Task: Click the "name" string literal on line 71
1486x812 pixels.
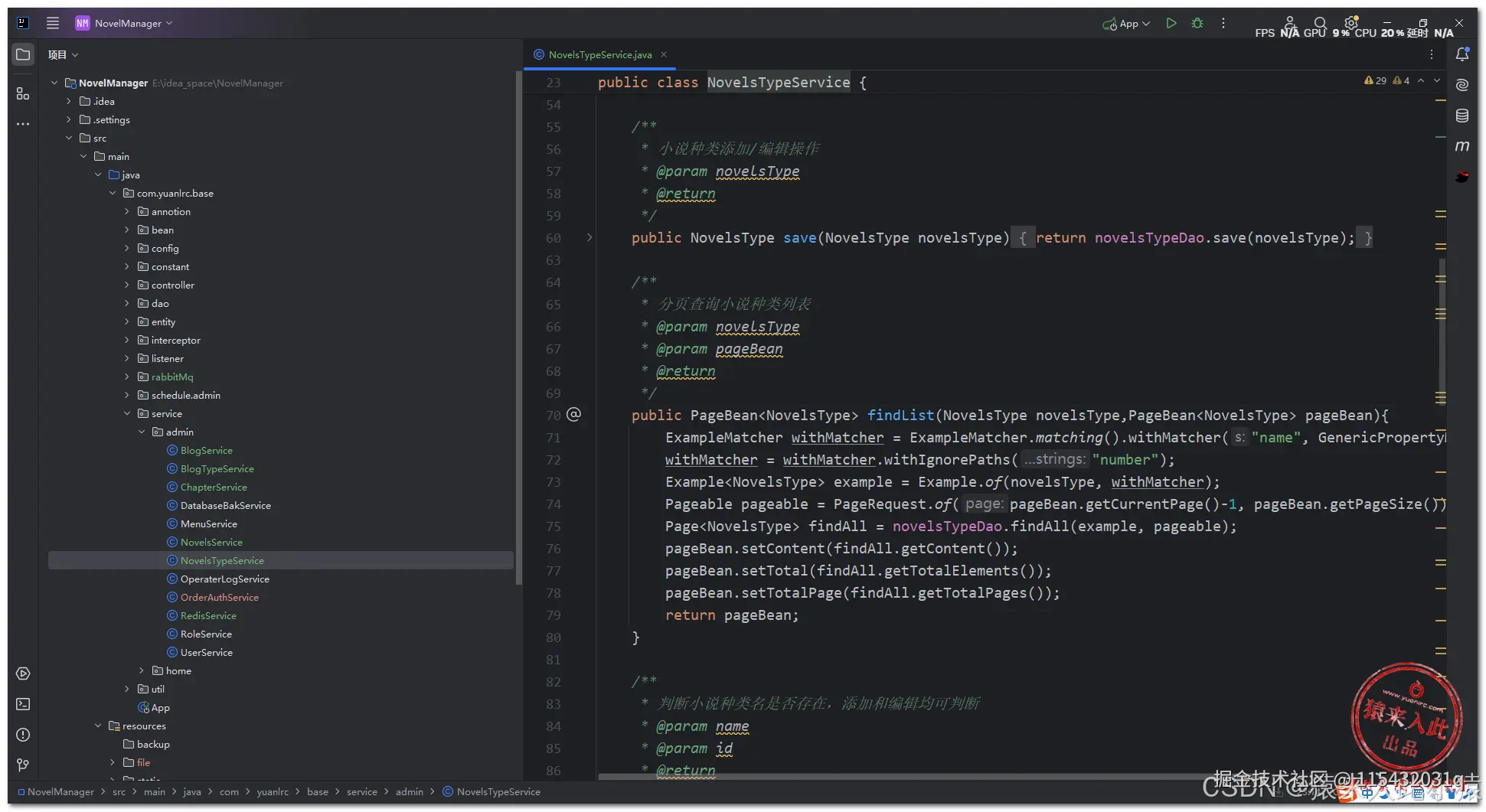Action: pyautogui.click(x=1276, y=438)
